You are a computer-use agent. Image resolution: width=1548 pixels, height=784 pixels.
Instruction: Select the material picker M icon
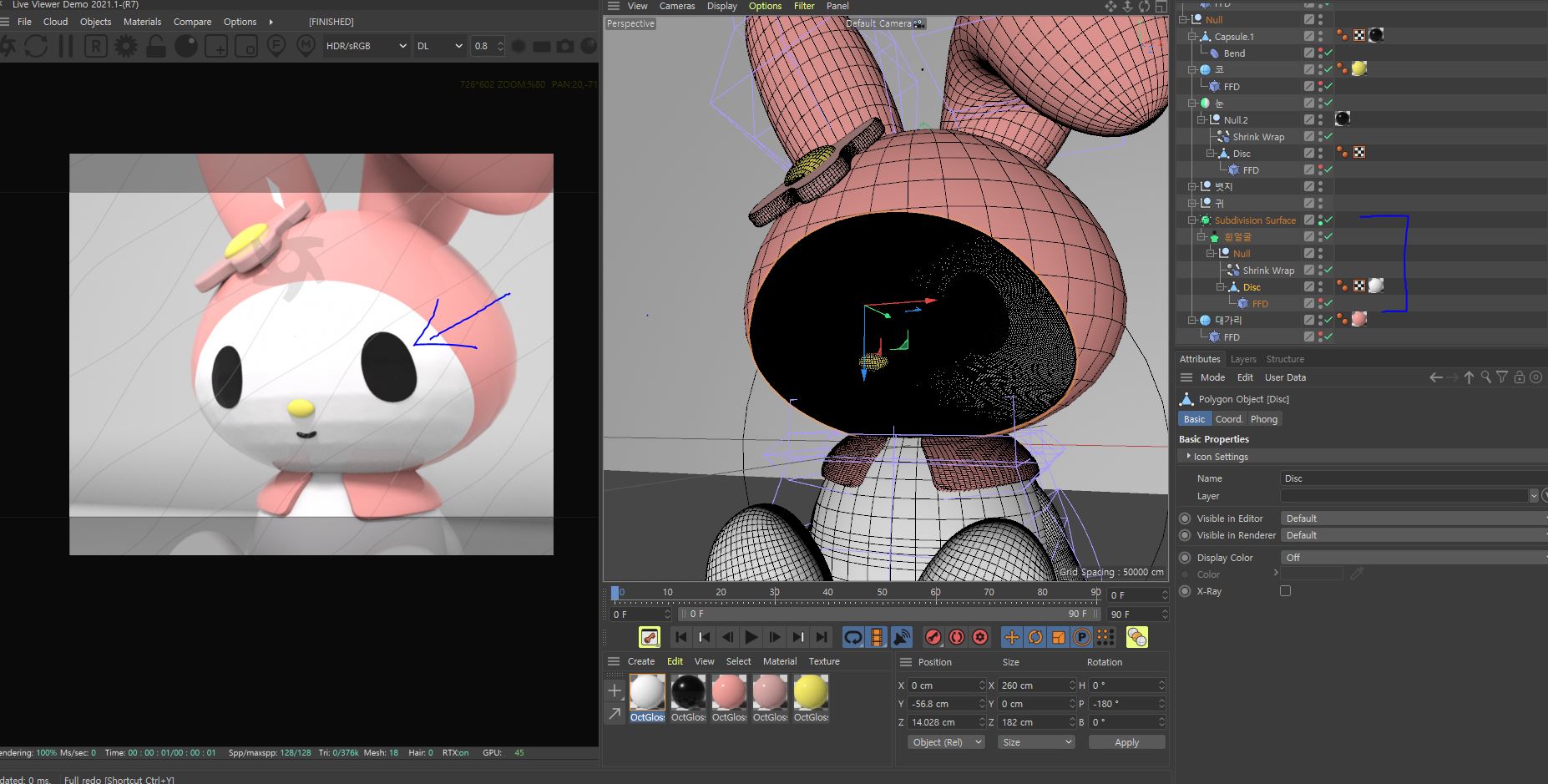point(306,46)
